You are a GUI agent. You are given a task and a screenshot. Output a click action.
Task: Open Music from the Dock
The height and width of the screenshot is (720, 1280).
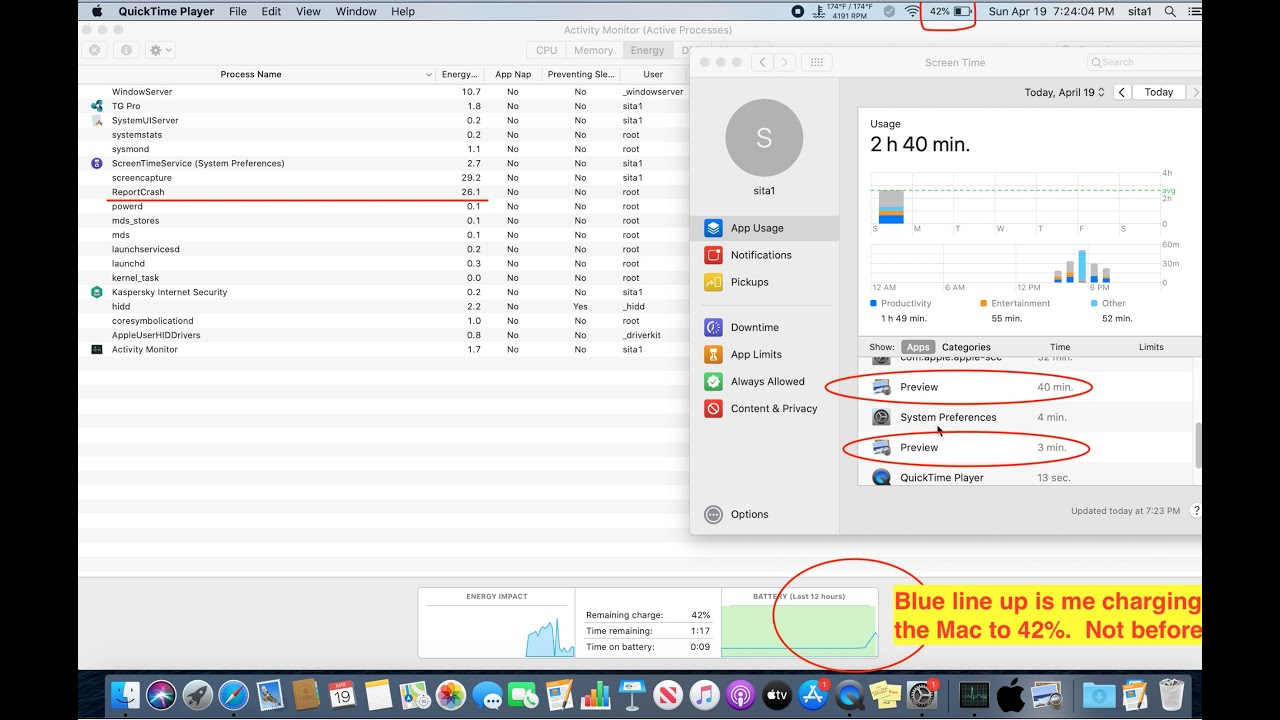pyautogui.click(x=705, y=694)
